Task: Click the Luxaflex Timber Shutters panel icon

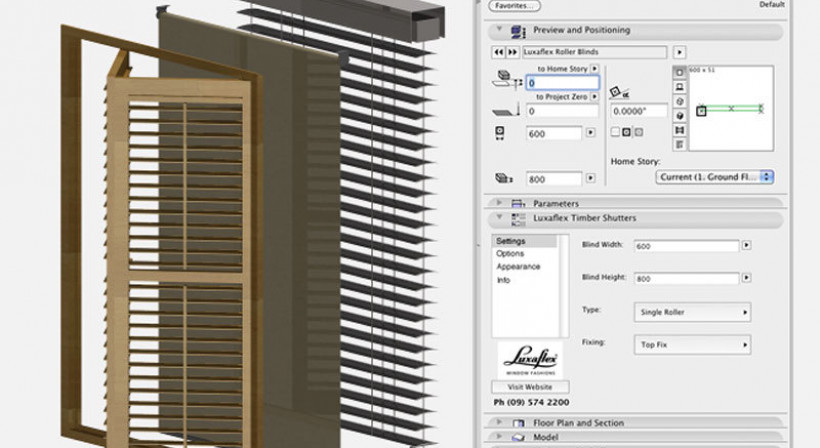Action: (518, 219)
